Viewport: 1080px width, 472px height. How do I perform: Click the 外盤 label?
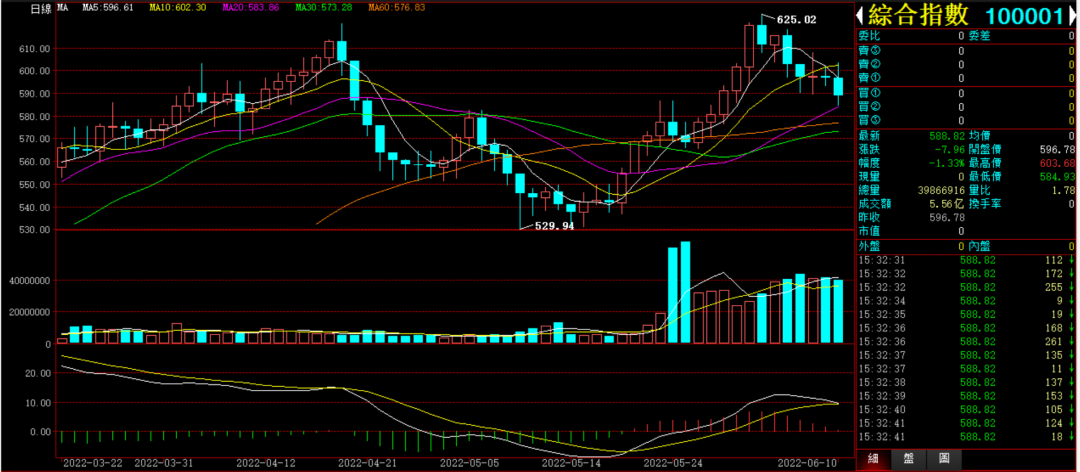point(868,246)
